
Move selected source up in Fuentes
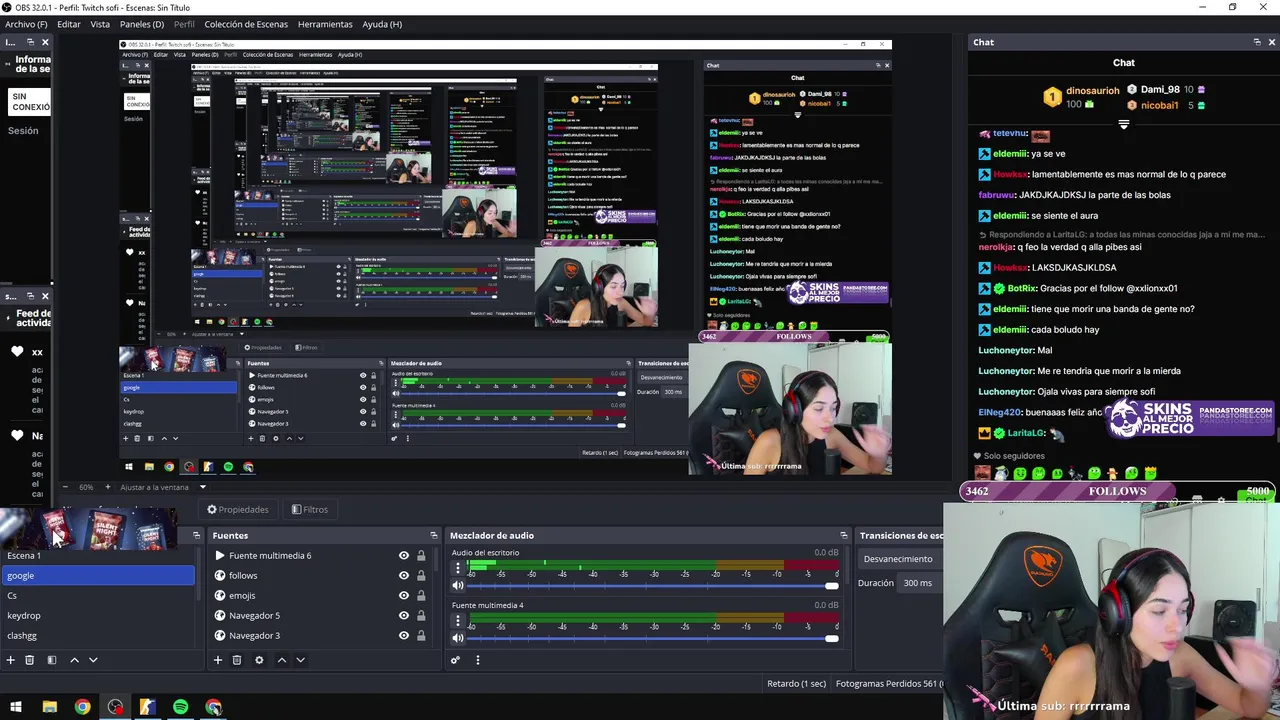(281, 660)
